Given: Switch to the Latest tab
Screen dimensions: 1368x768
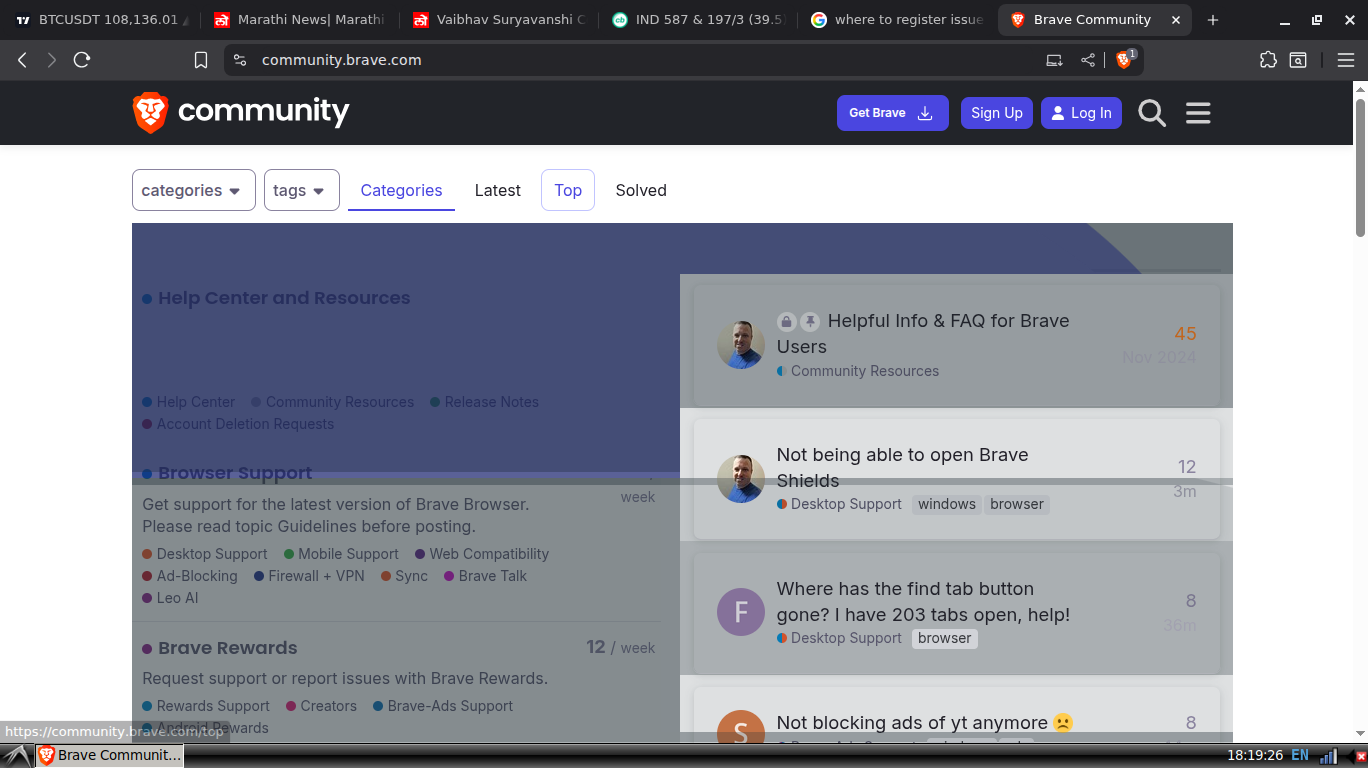Looking at the screenshot, I should (498, 190).
